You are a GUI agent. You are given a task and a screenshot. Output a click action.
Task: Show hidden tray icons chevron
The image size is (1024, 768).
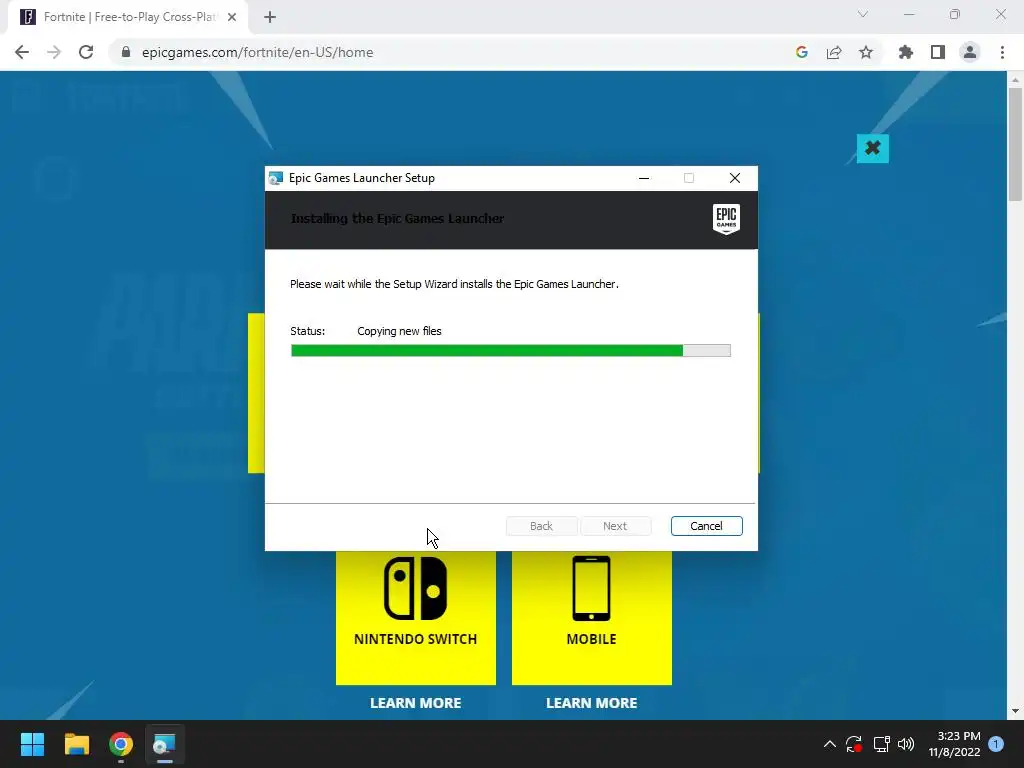click(829, 744)
